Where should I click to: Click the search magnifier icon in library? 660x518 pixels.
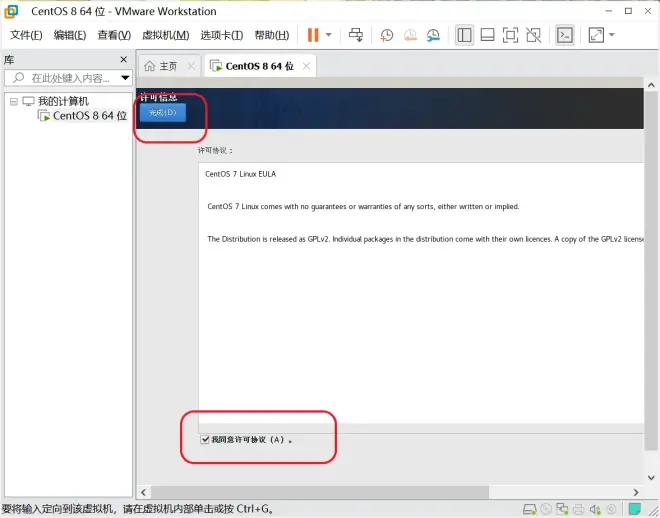click(x=18, y=77)
